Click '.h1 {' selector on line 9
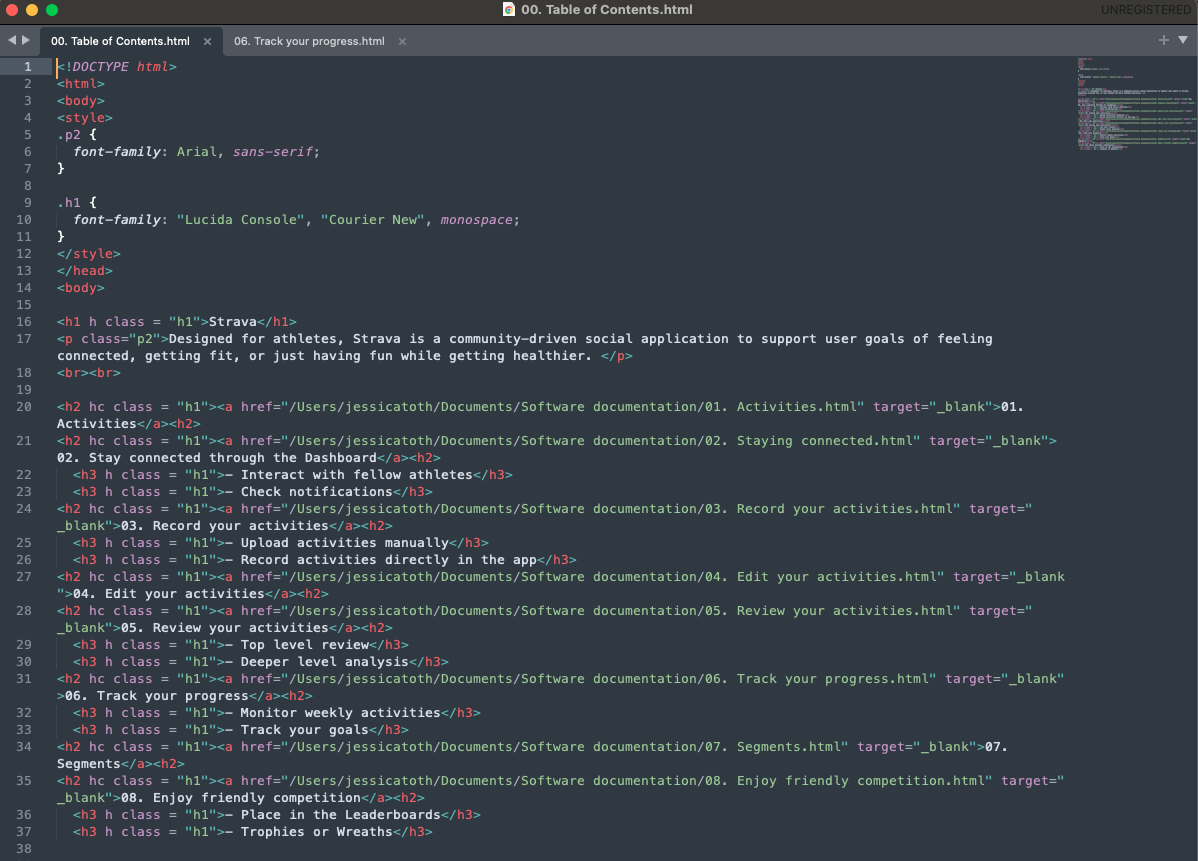 point(76,202)
